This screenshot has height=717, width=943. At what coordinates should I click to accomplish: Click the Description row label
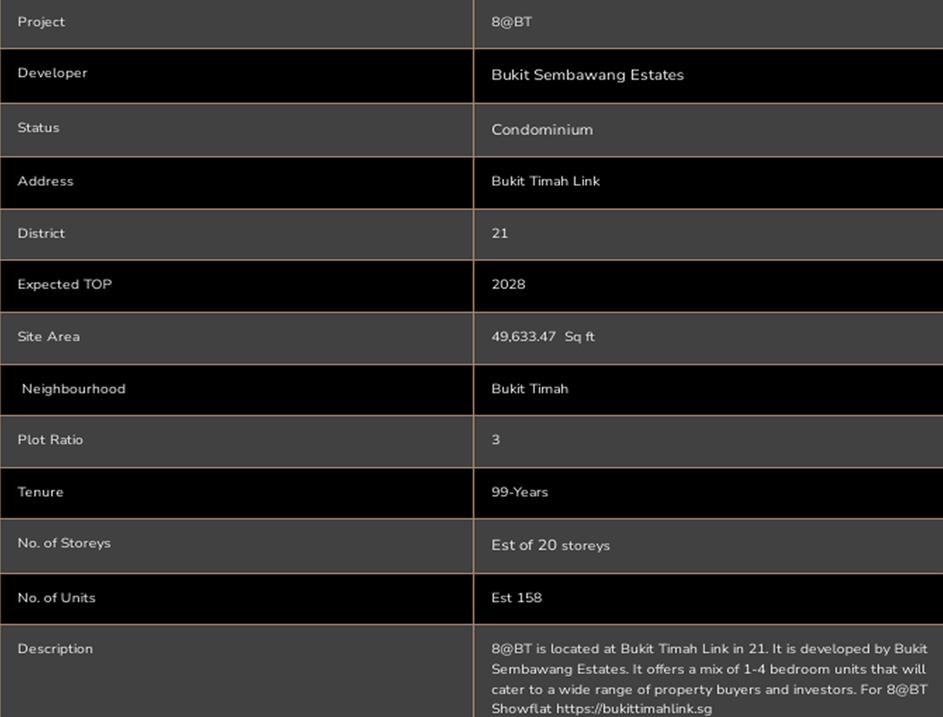tap(55, 649)
